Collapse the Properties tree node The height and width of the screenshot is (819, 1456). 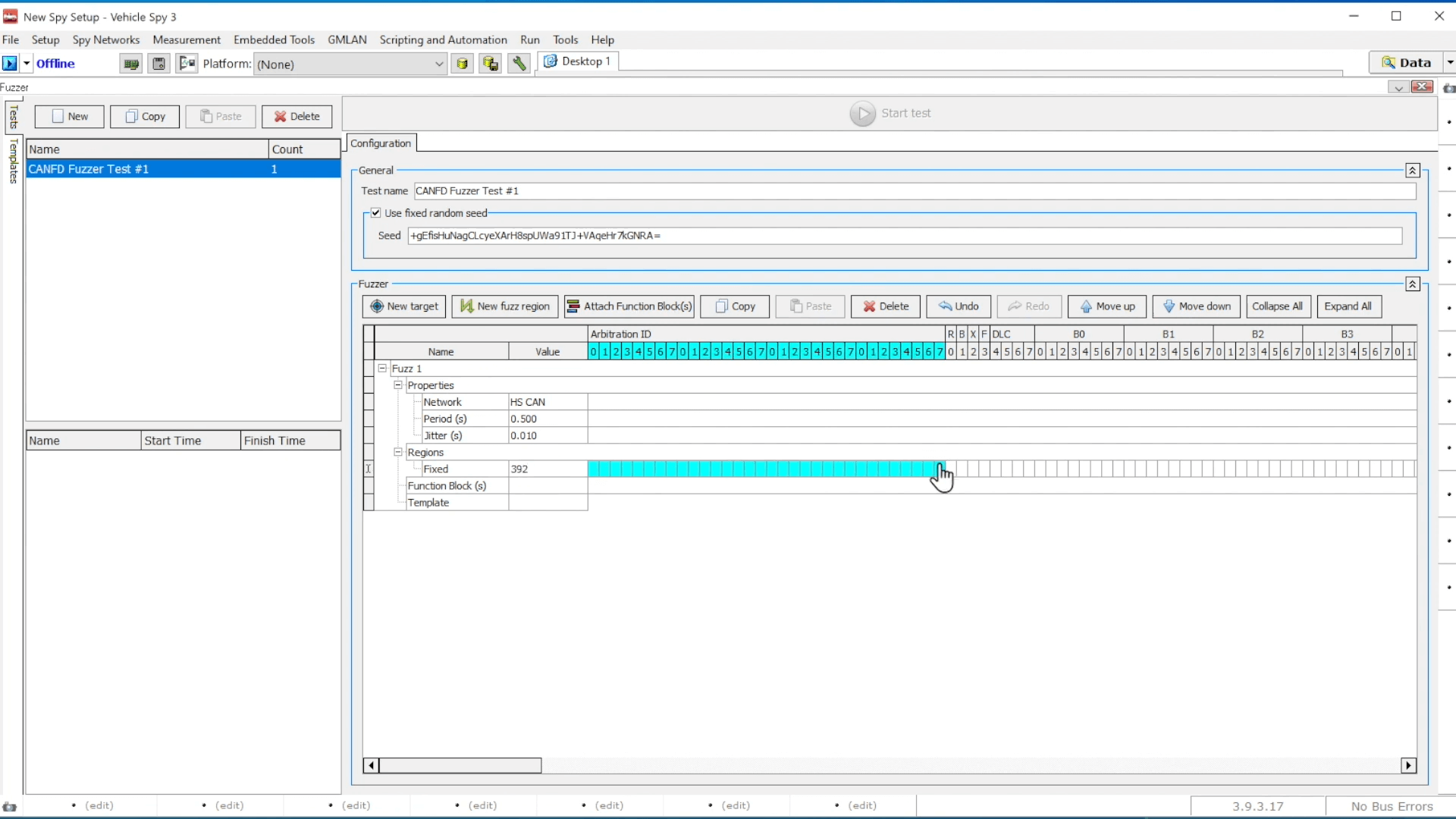[x=398, y=385]
